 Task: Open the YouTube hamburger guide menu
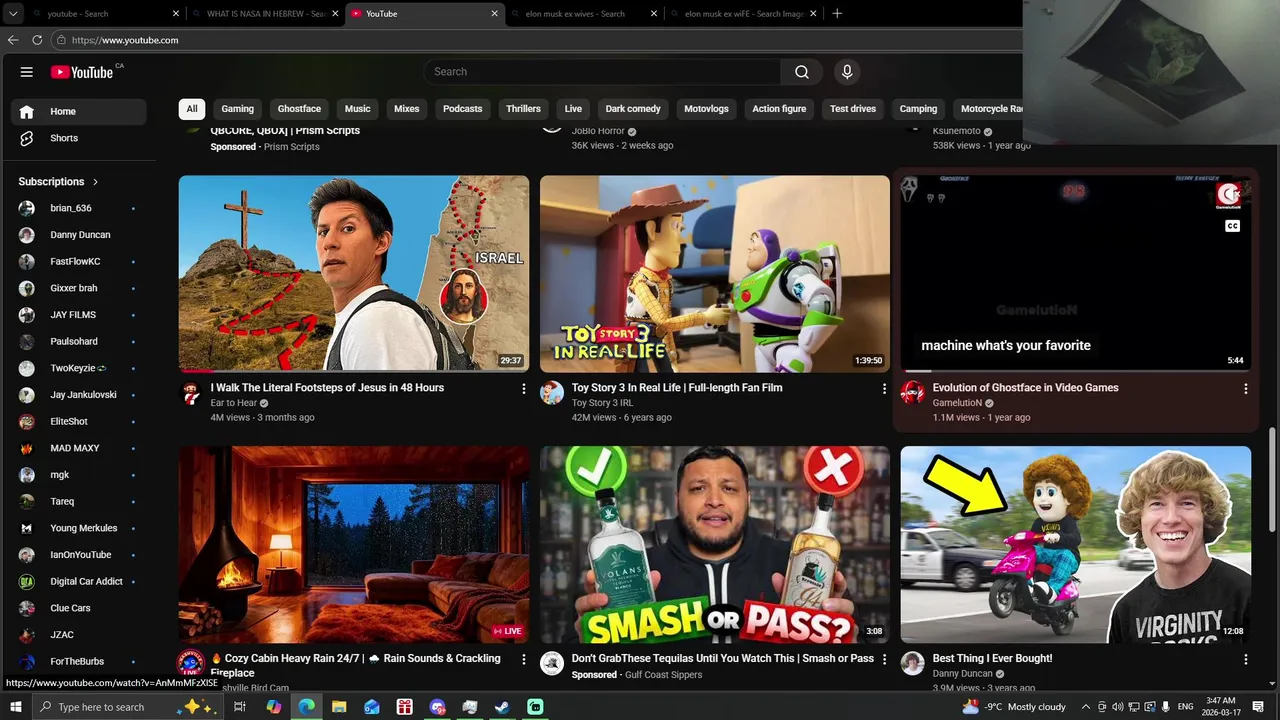coord(27,72)
